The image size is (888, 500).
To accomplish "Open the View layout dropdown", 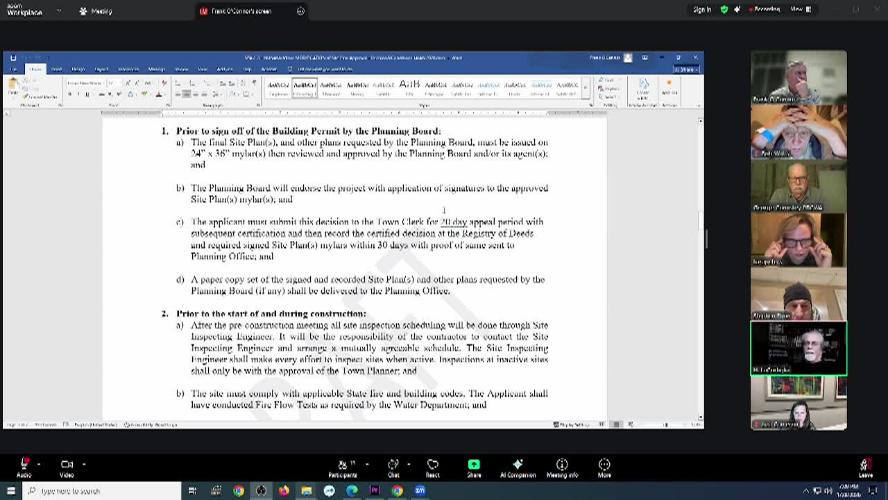I will click(x=799, y=10).
